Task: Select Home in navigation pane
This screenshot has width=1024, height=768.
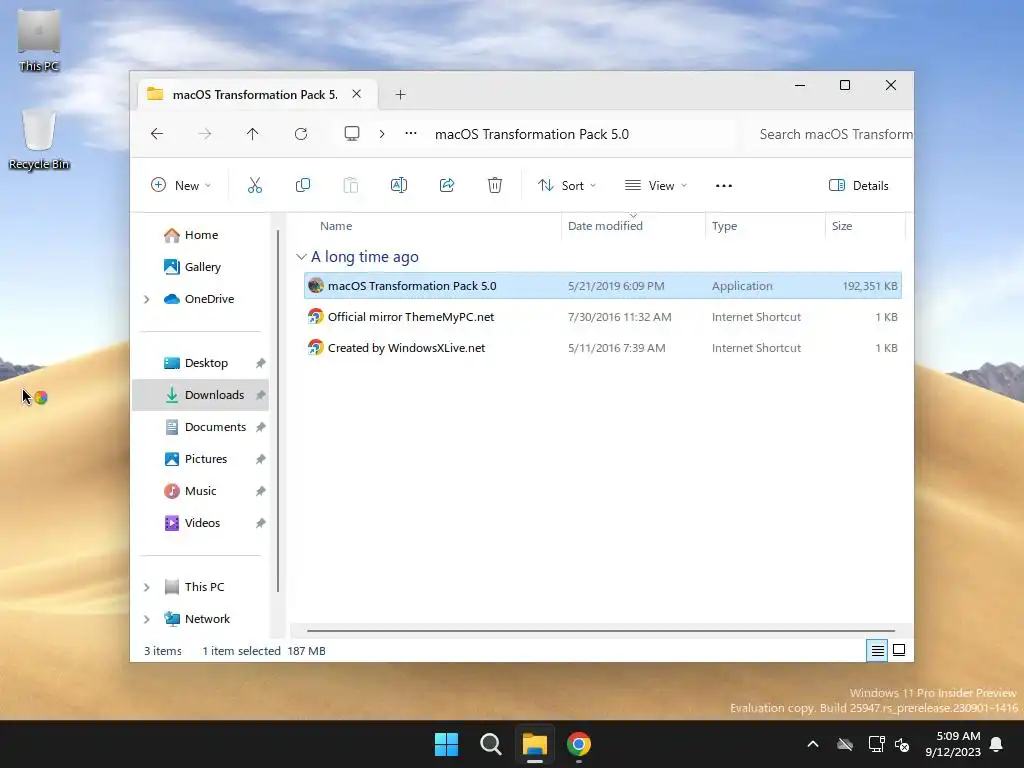Action: click(x=201, y=235)
